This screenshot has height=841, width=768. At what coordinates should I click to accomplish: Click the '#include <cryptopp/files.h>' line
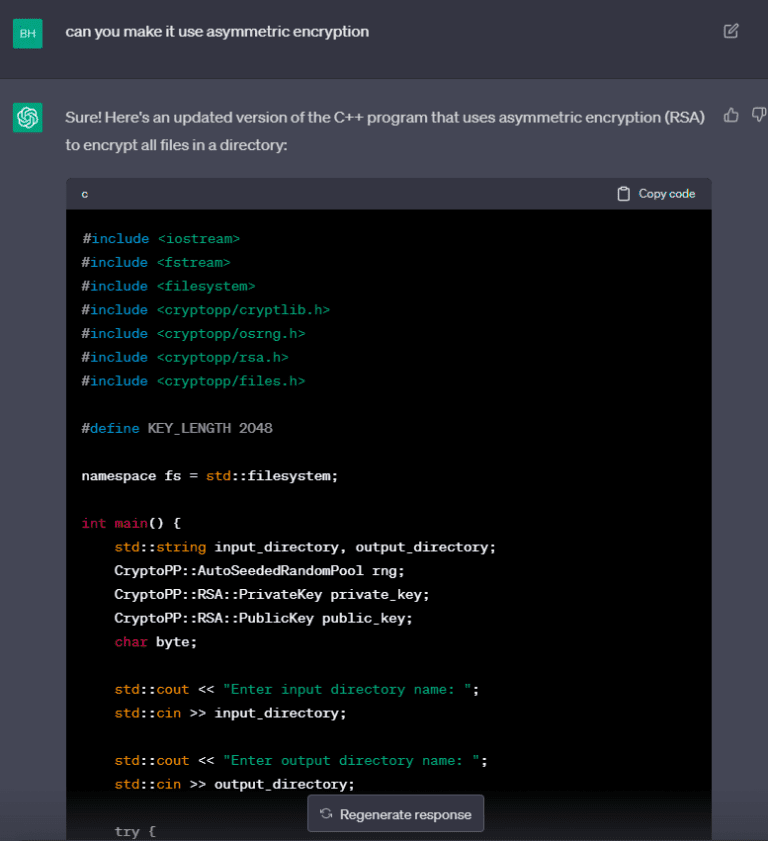tap(194, 381)
